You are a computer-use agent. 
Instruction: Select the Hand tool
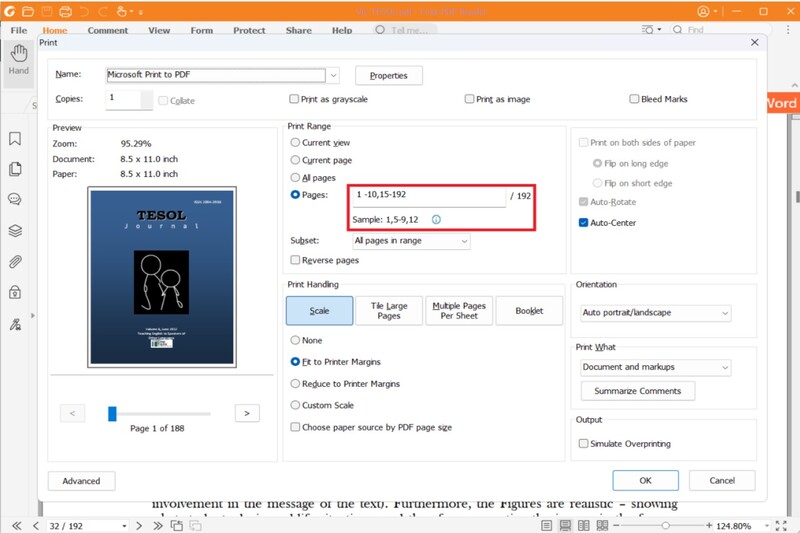tap(18, 58)
